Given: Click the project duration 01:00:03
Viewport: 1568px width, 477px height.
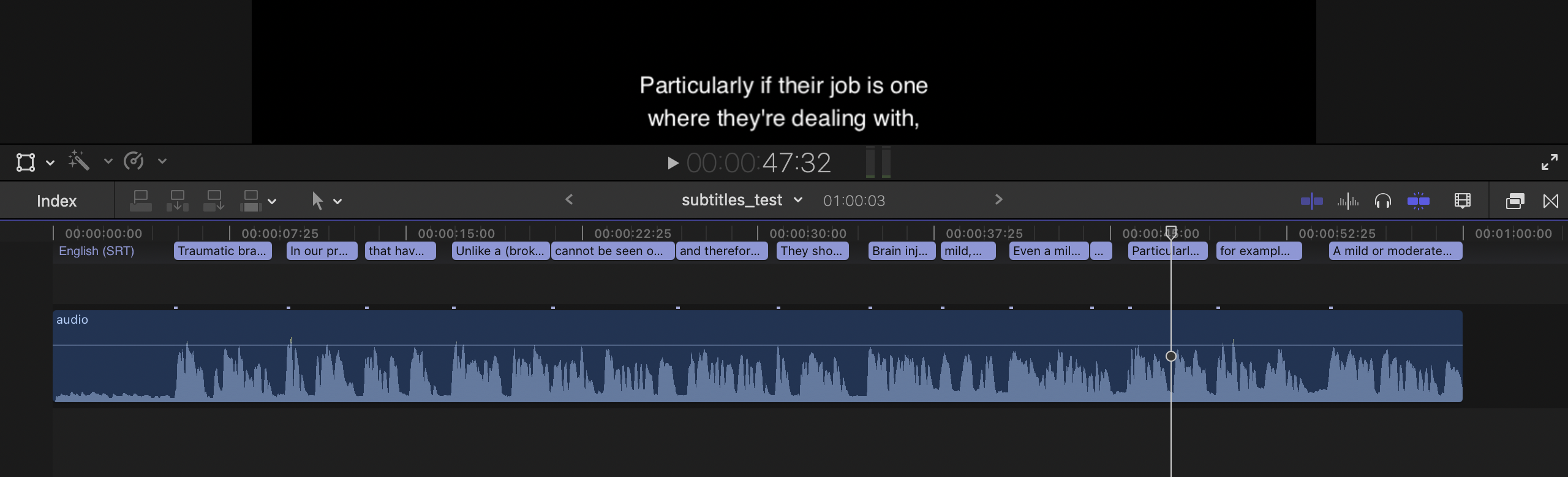Looking at the screenshot, I should pyautogui.click(x=854, y=201).
